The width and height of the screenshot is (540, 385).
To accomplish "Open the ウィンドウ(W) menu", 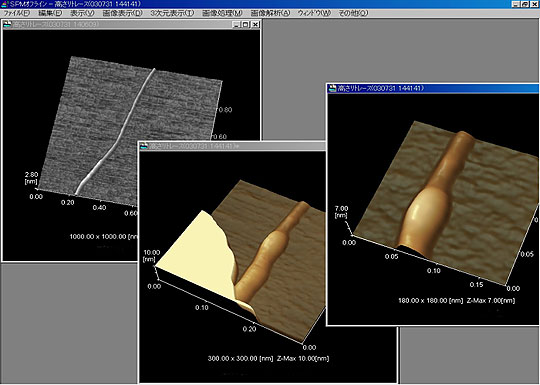I will 314,13.
